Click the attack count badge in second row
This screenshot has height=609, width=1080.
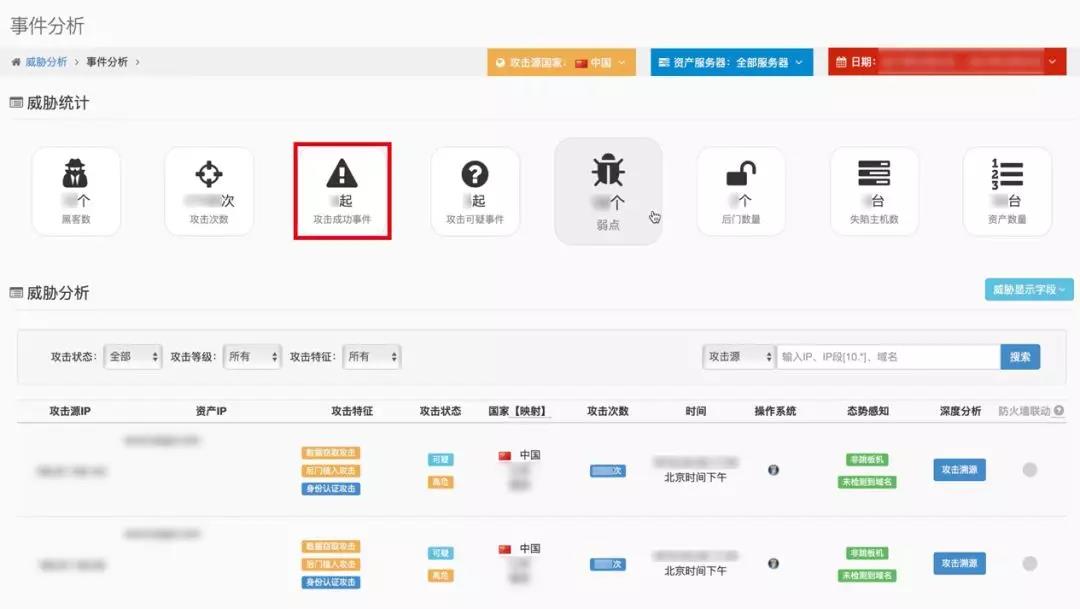coord(608,564)
